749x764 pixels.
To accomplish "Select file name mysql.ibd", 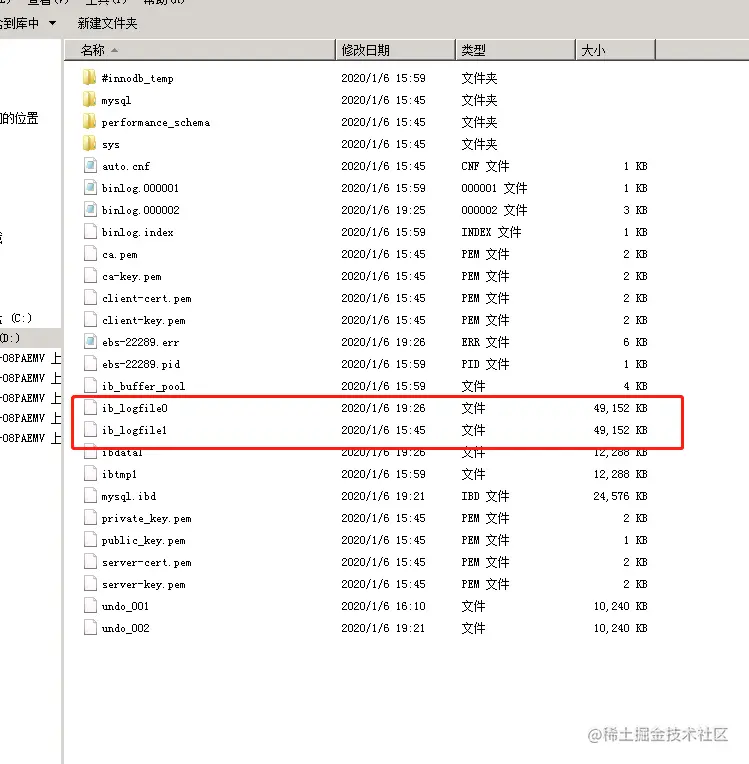I will pyautogui.click(x=129, y=497).
